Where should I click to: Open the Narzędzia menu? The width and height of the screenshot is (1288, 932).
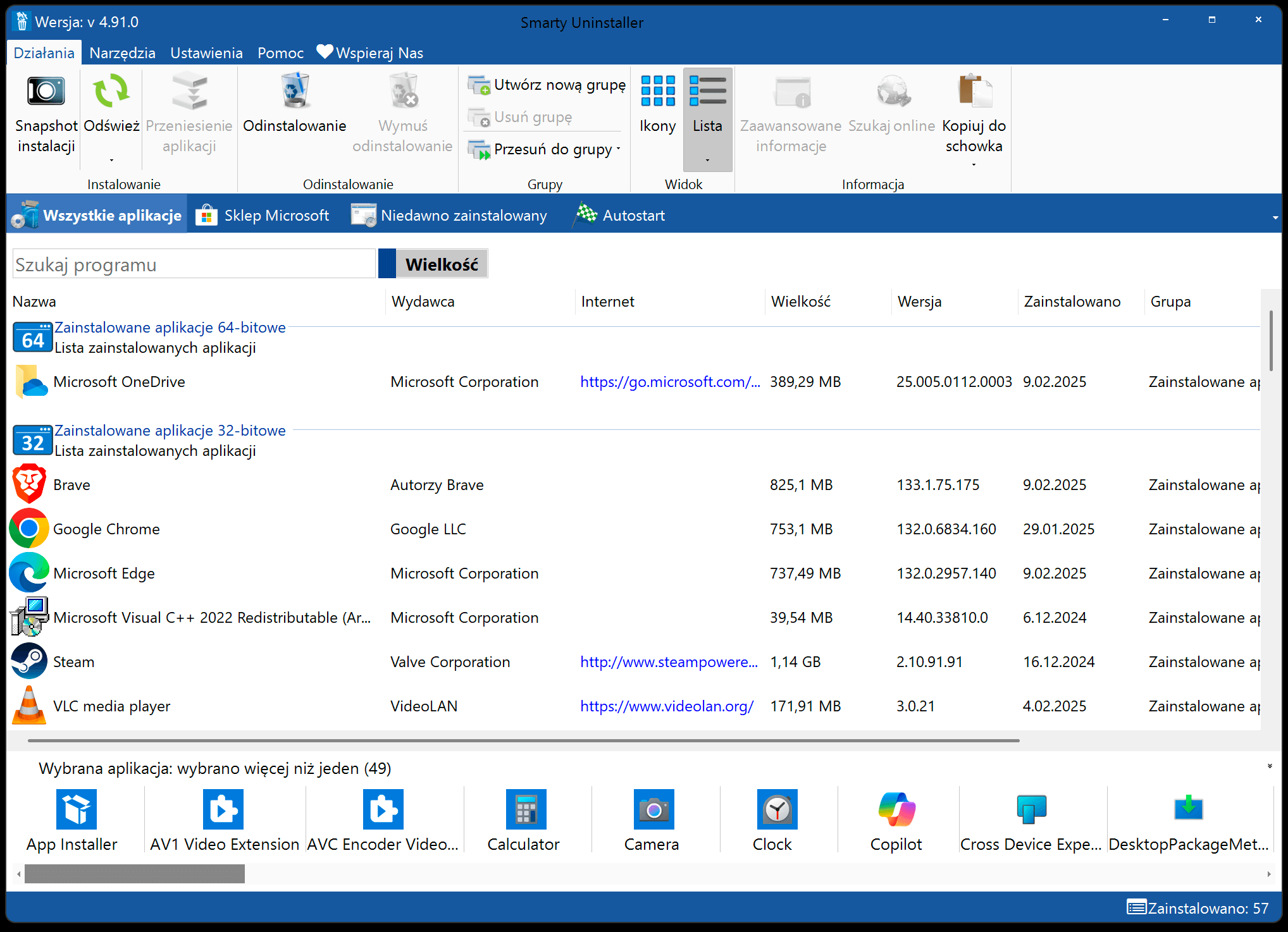pyautogui.click(x=123, y=53)
